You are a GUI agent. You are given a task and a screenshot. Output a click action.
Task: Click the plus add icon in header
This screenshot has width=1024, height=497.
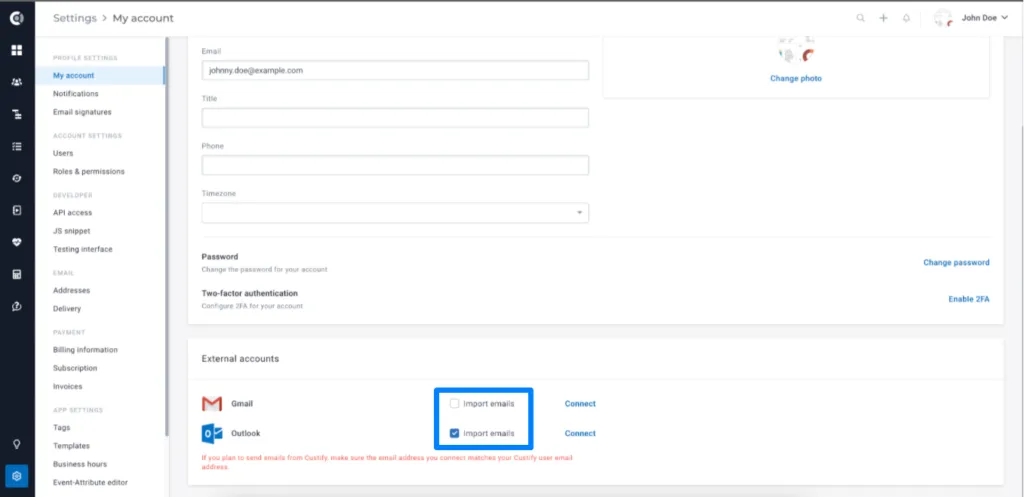coord(884,18)
